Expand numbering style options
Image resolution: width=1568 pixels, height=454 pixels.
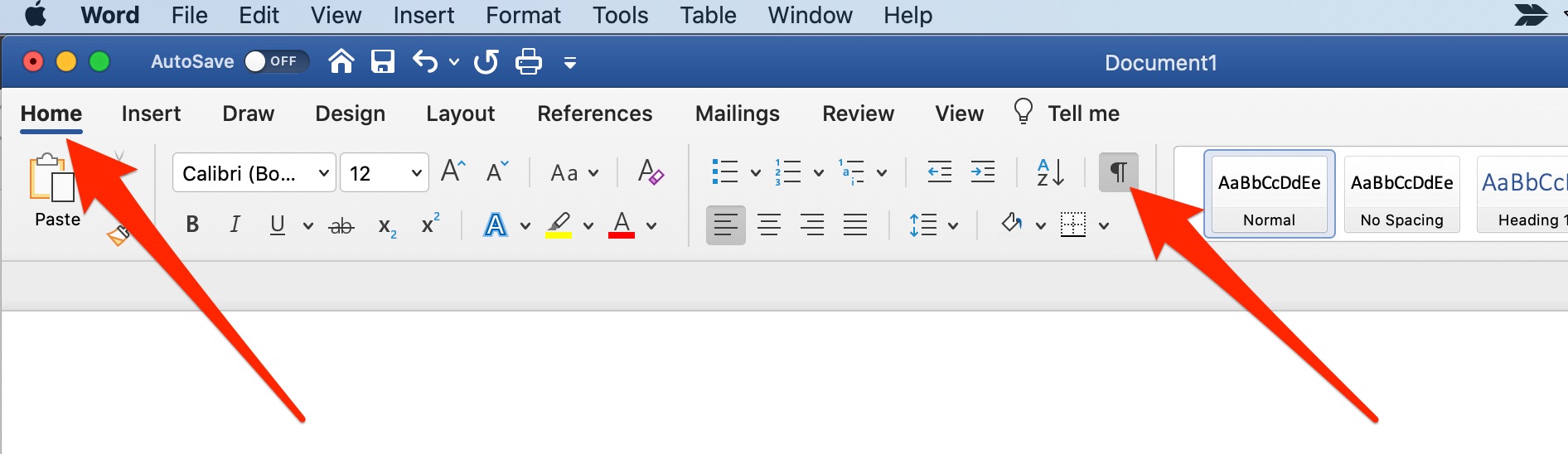point(818,173)
